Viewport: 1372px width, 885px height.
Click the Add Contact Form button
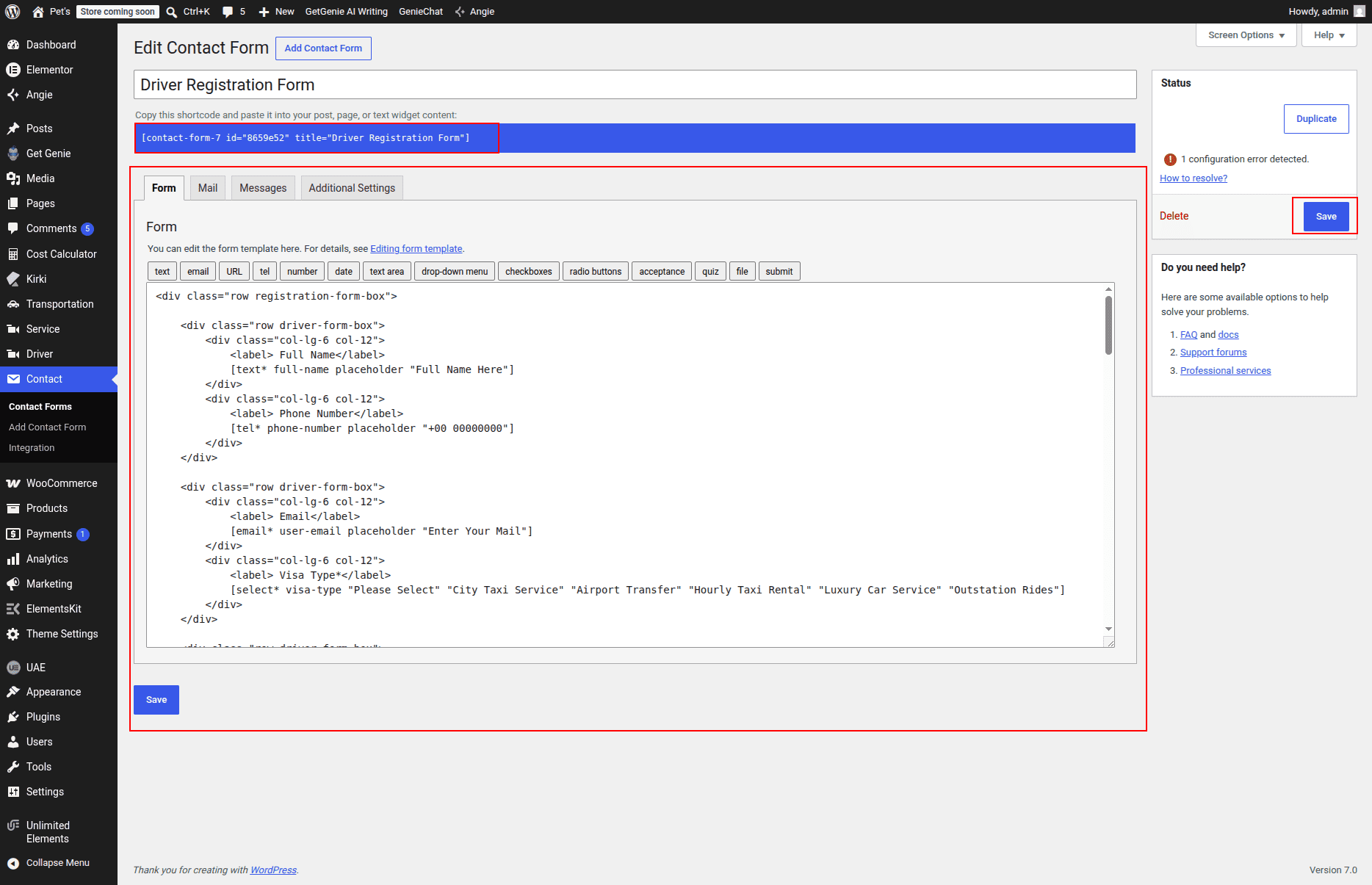(x=323, y=48)
